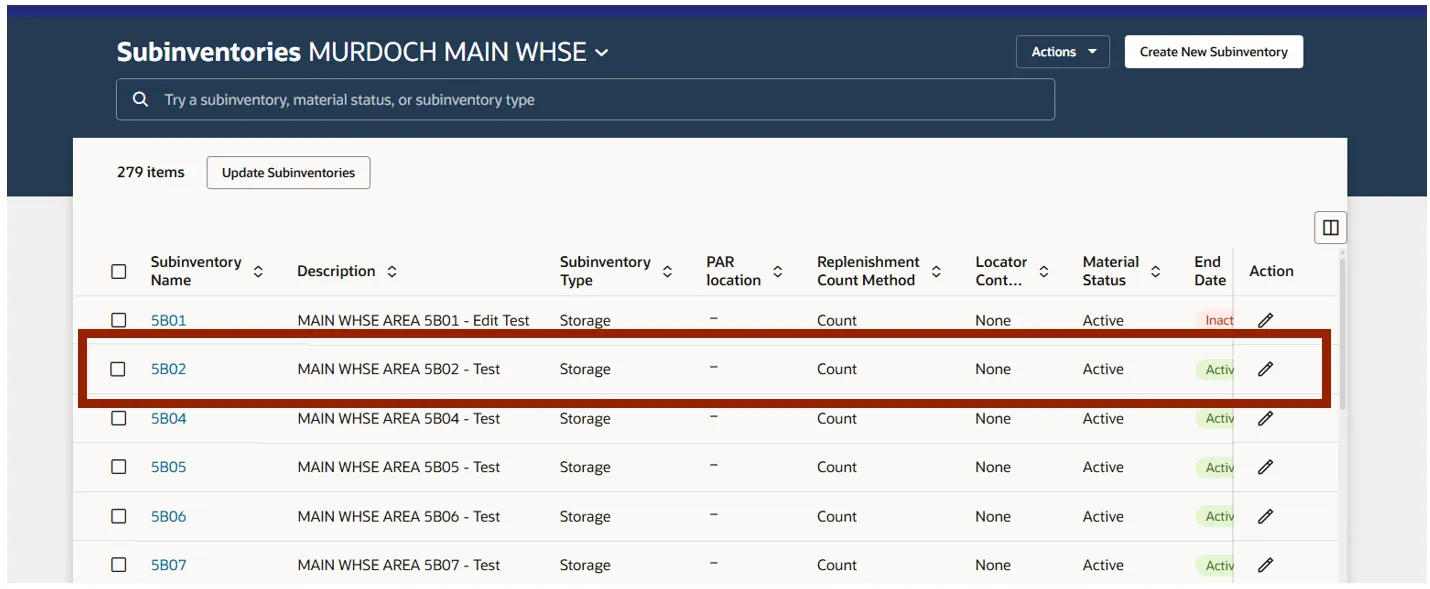The height and width of the screenshot is (589, 1430).
Task: Open the 5B06 subinventory link
Action: [168, 516]
